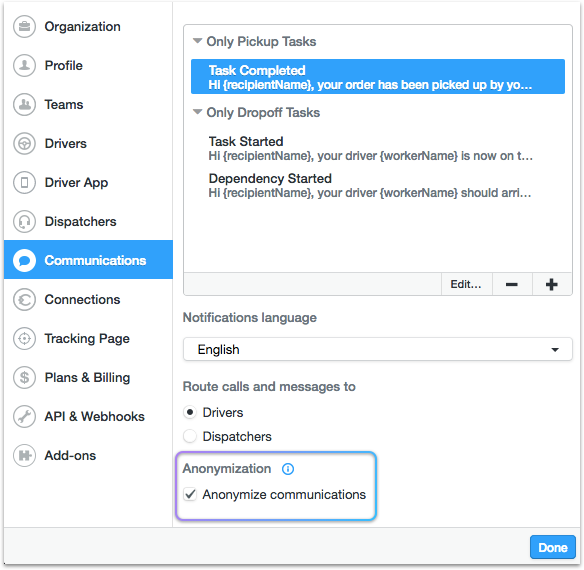The width and height of the screenshot is (584, 570).
Task: Click the Done button
Action: [x=553, y=547]
